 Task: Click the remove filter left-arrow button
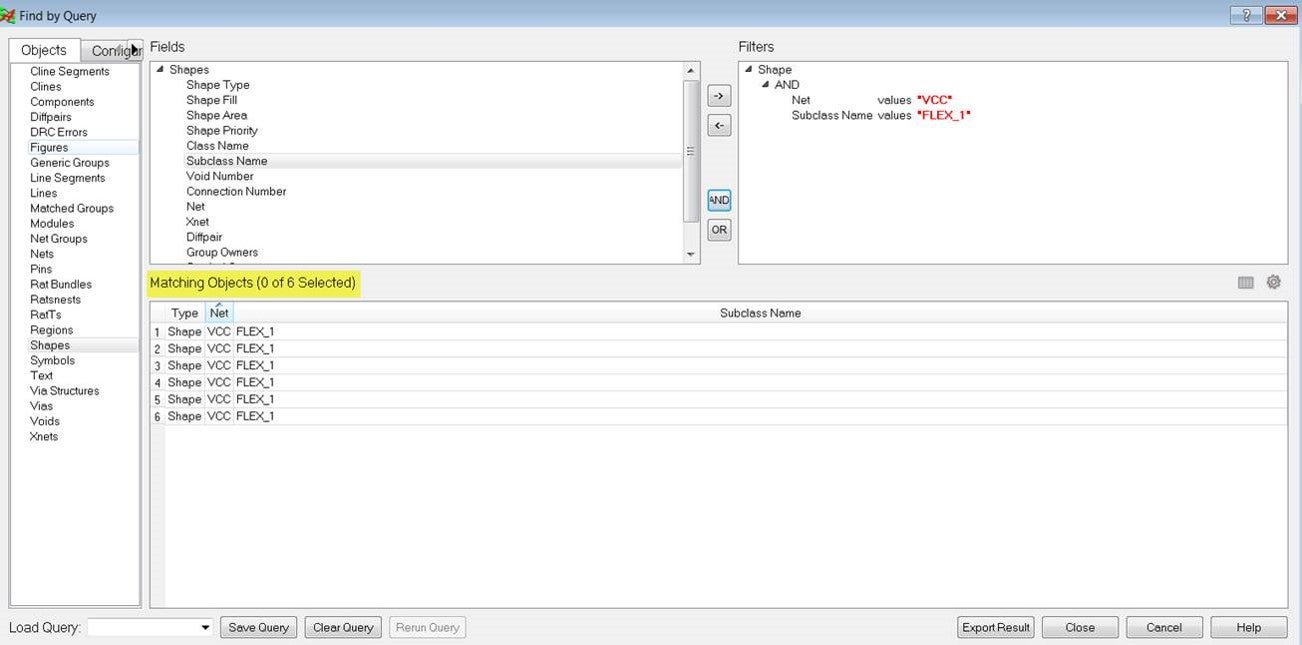tap(719, 126)
